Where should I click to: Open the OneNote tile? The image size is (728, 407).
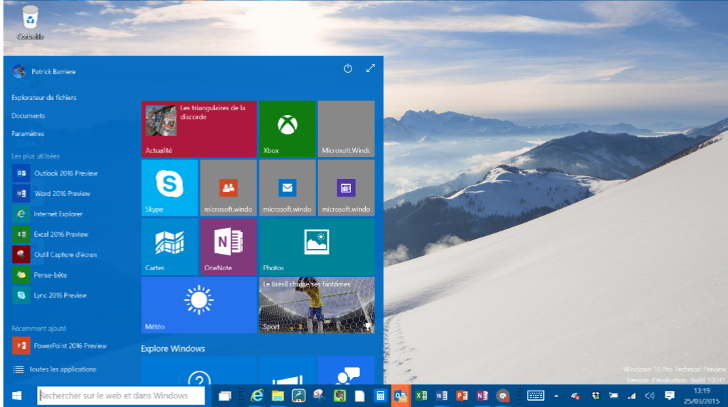228,246
